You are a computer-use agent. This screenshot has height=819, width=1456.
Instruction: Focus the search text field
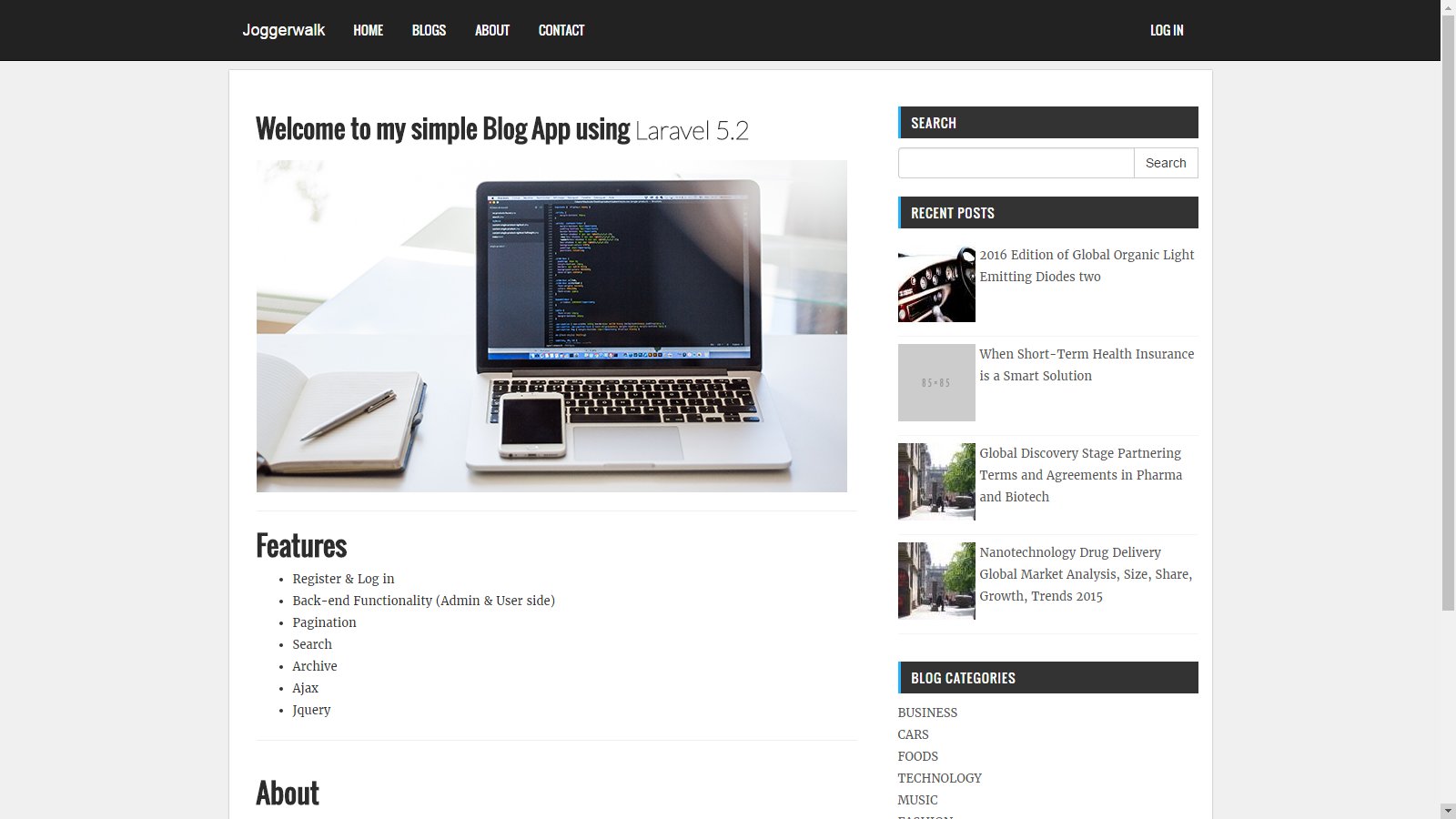pyautogui.click(x=1016, y=163)
